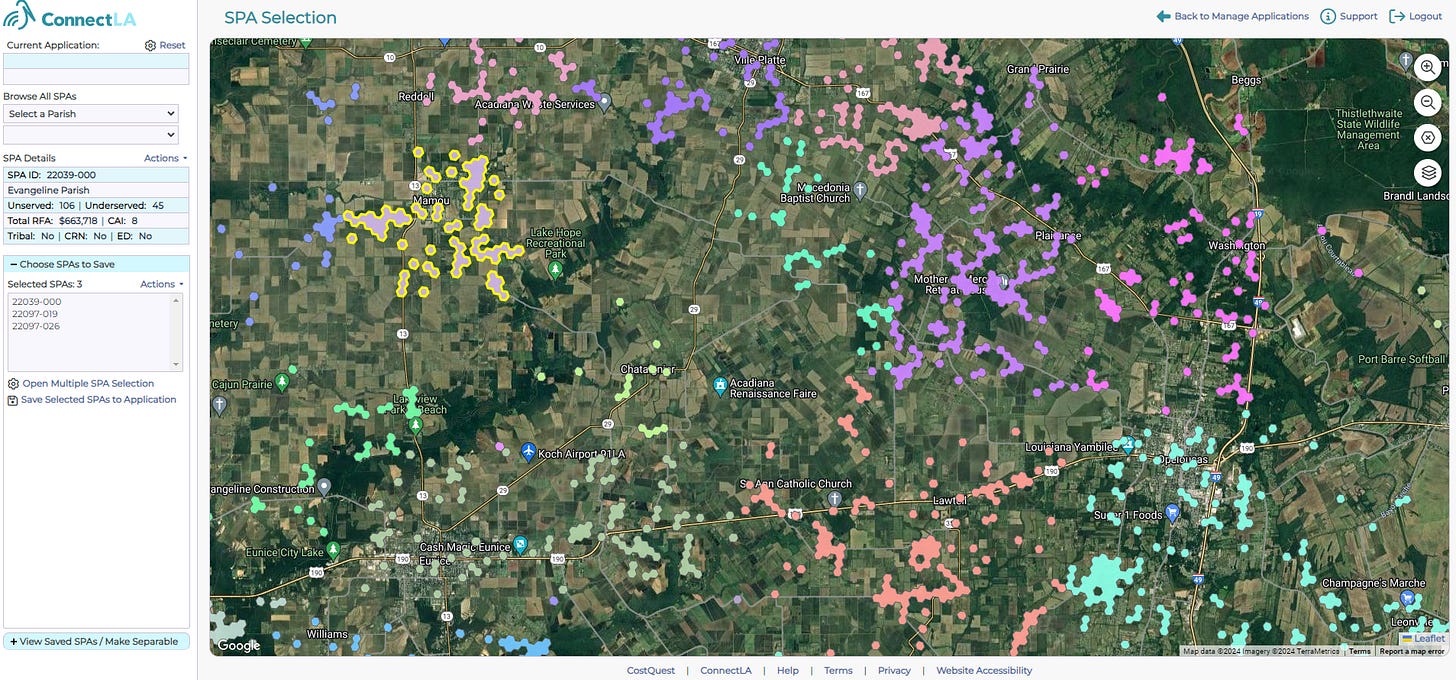
Task: Open the SPA Details Actions menu
Action: coord(165,158)
